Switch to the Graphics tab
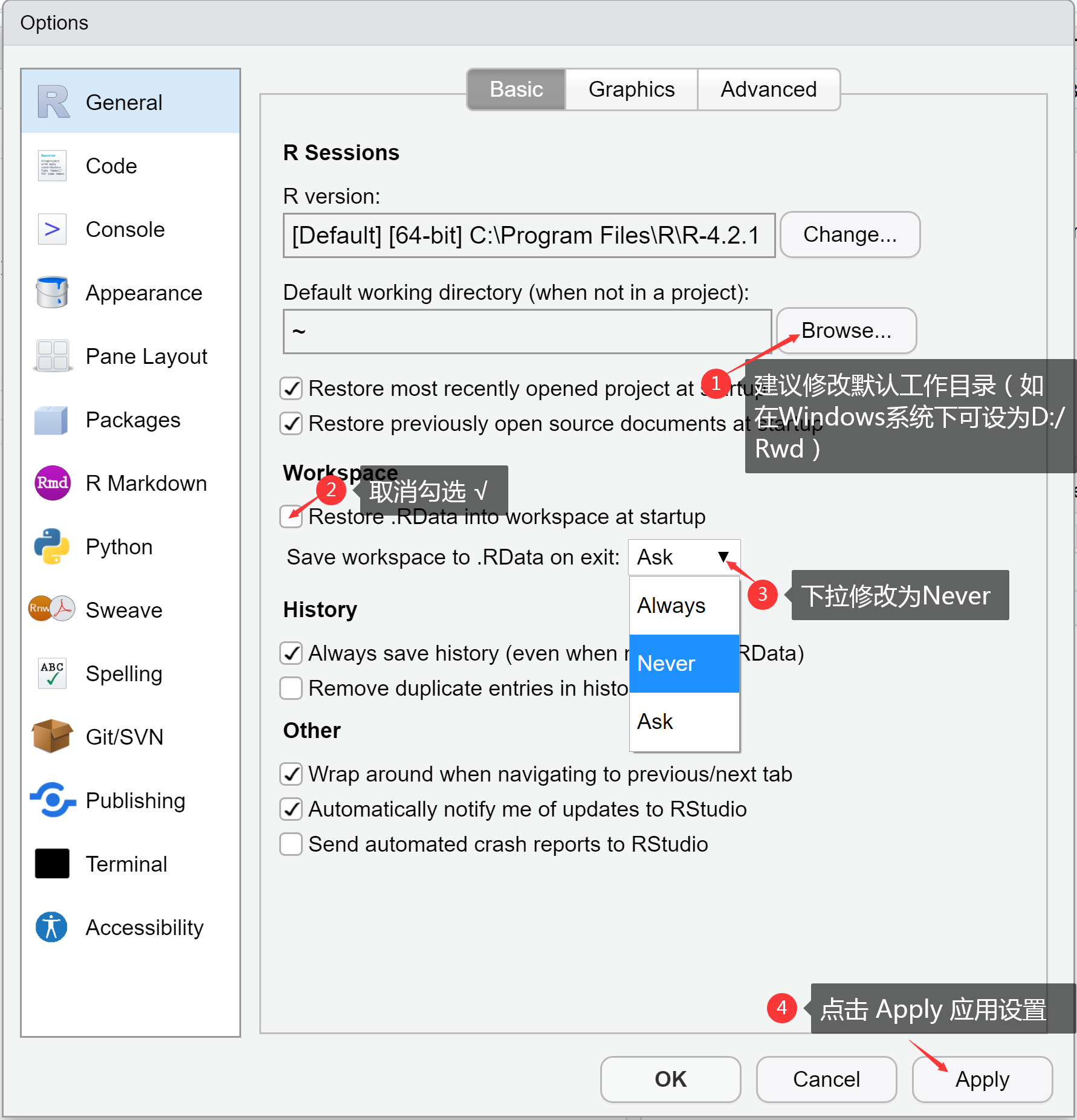Viewport: 1077px width, 1120px height. coord(632,89)
